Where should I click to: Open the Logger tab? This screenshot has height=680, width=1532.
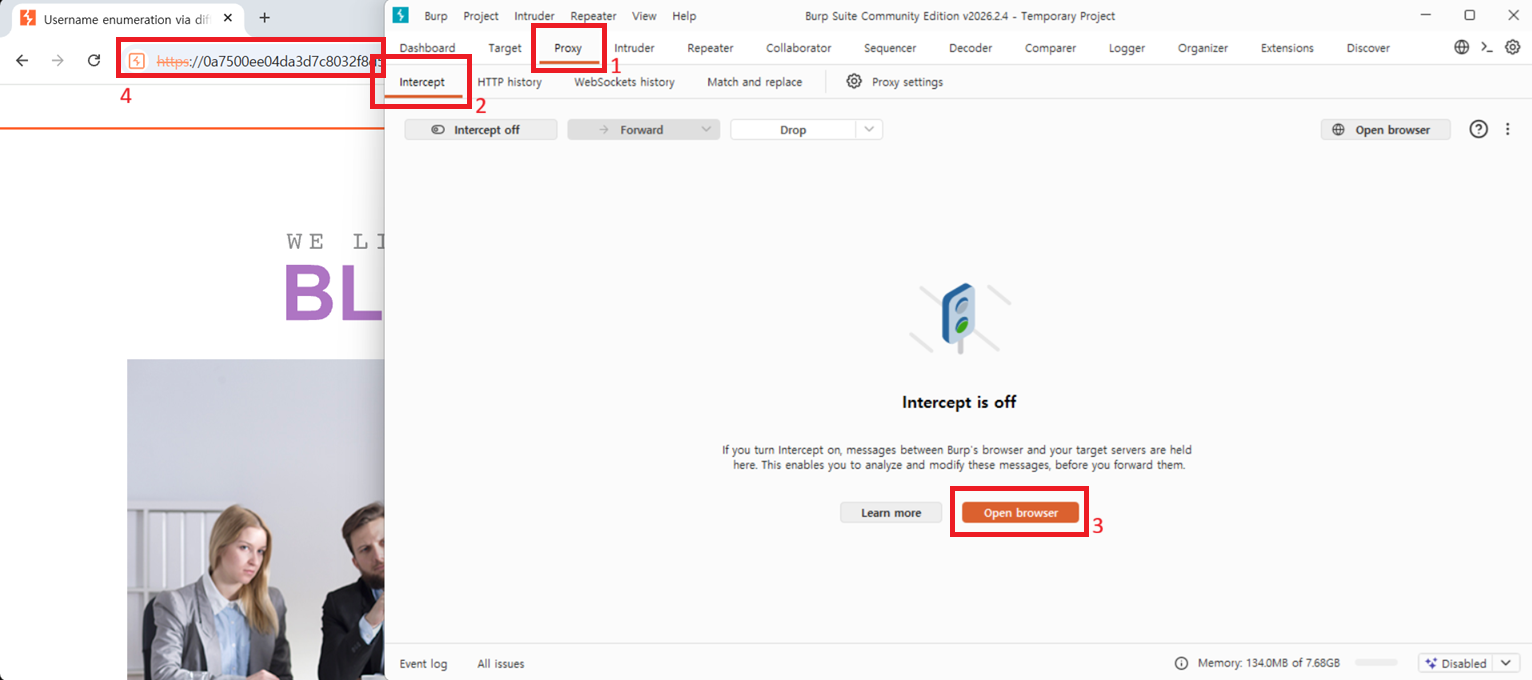1127,48
